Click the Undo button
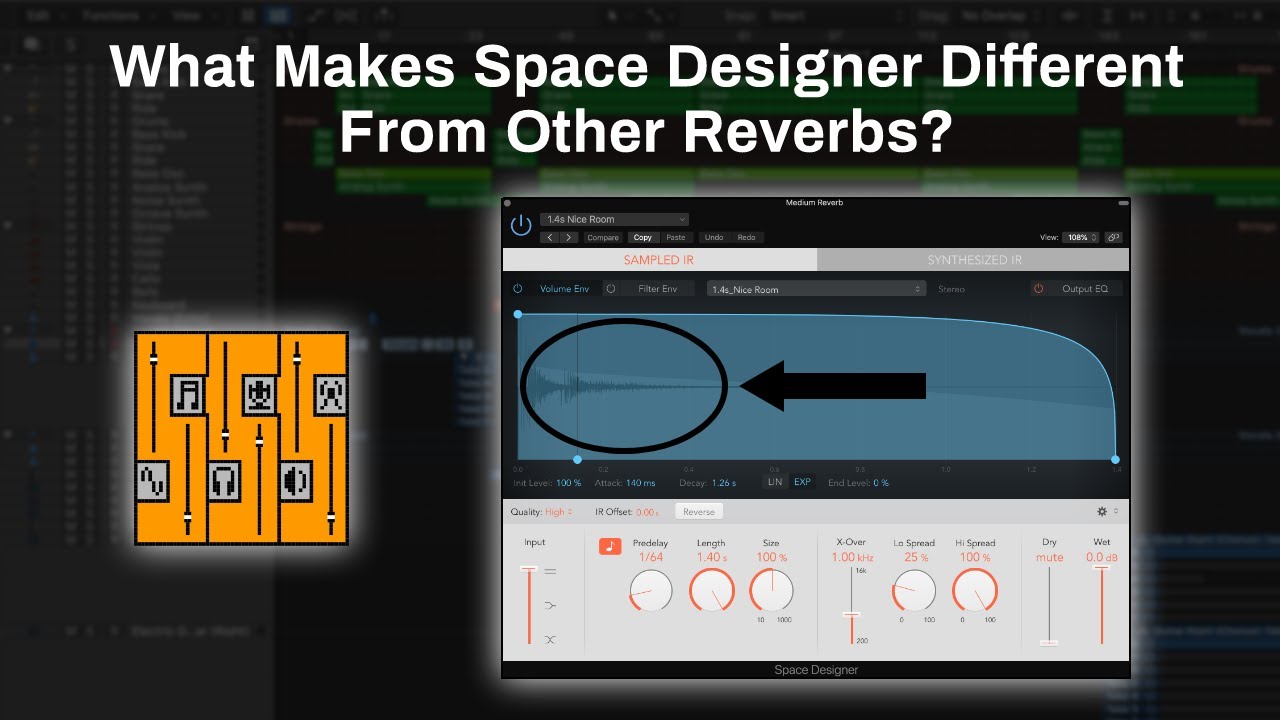The width and height of the screenshot is (1280, 720). tap(713, 238)
